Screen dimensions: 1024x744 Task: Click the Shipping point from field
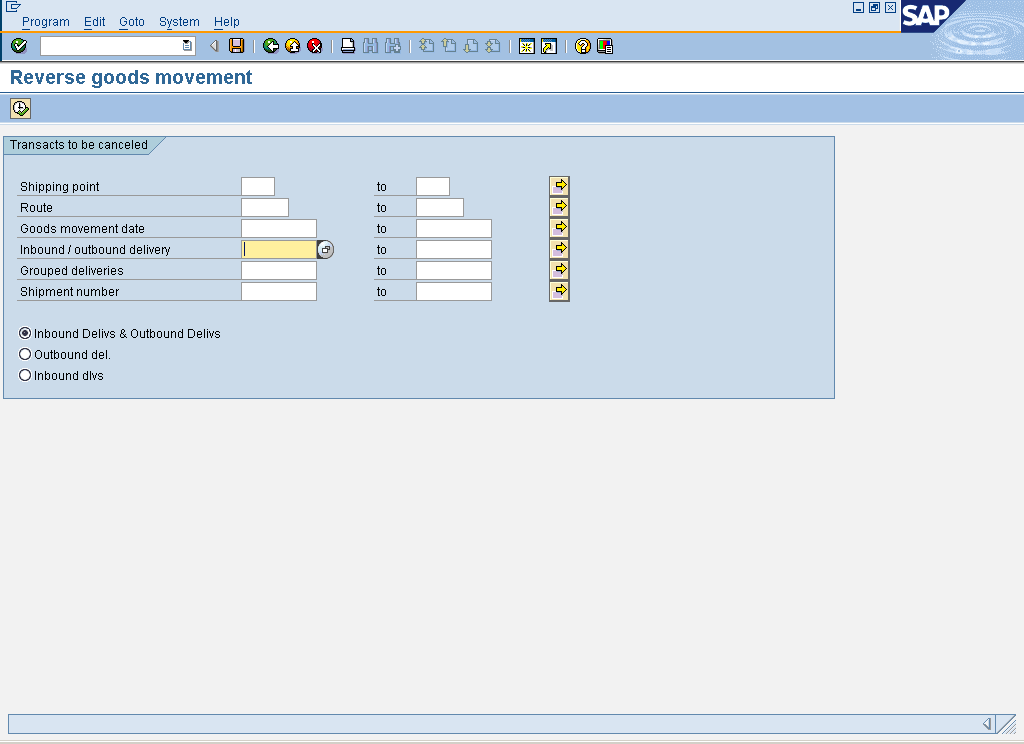(258, 186)
